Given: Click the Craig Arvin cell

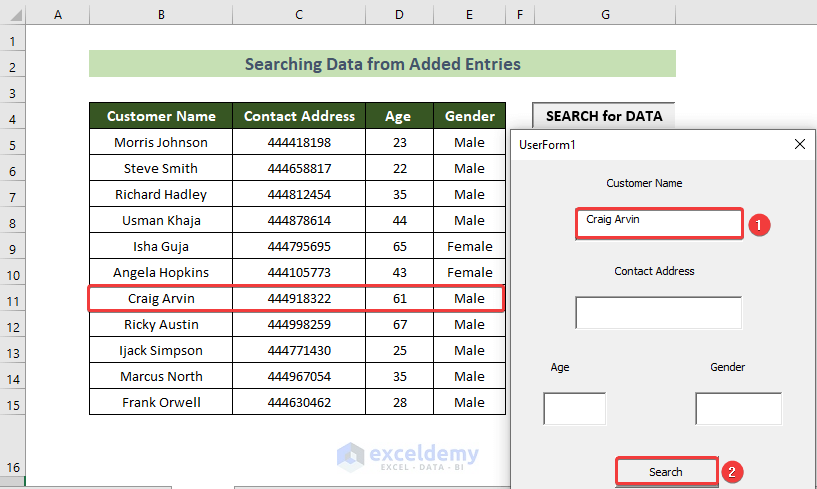Looking at the screenshot, I should click(x=161, y=298).
